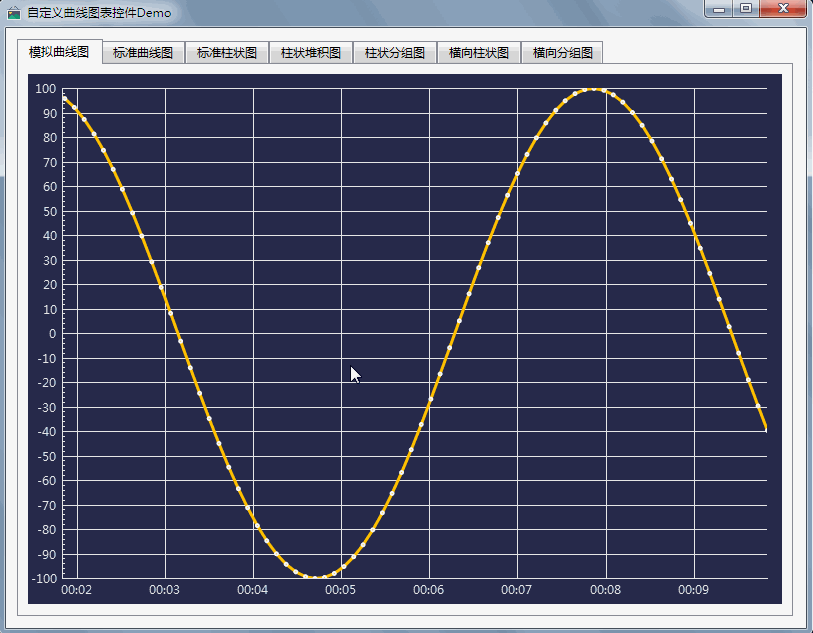Open the 横向柱状图 tab
This screenshot has width=813, height=633.
coord(478,48)
